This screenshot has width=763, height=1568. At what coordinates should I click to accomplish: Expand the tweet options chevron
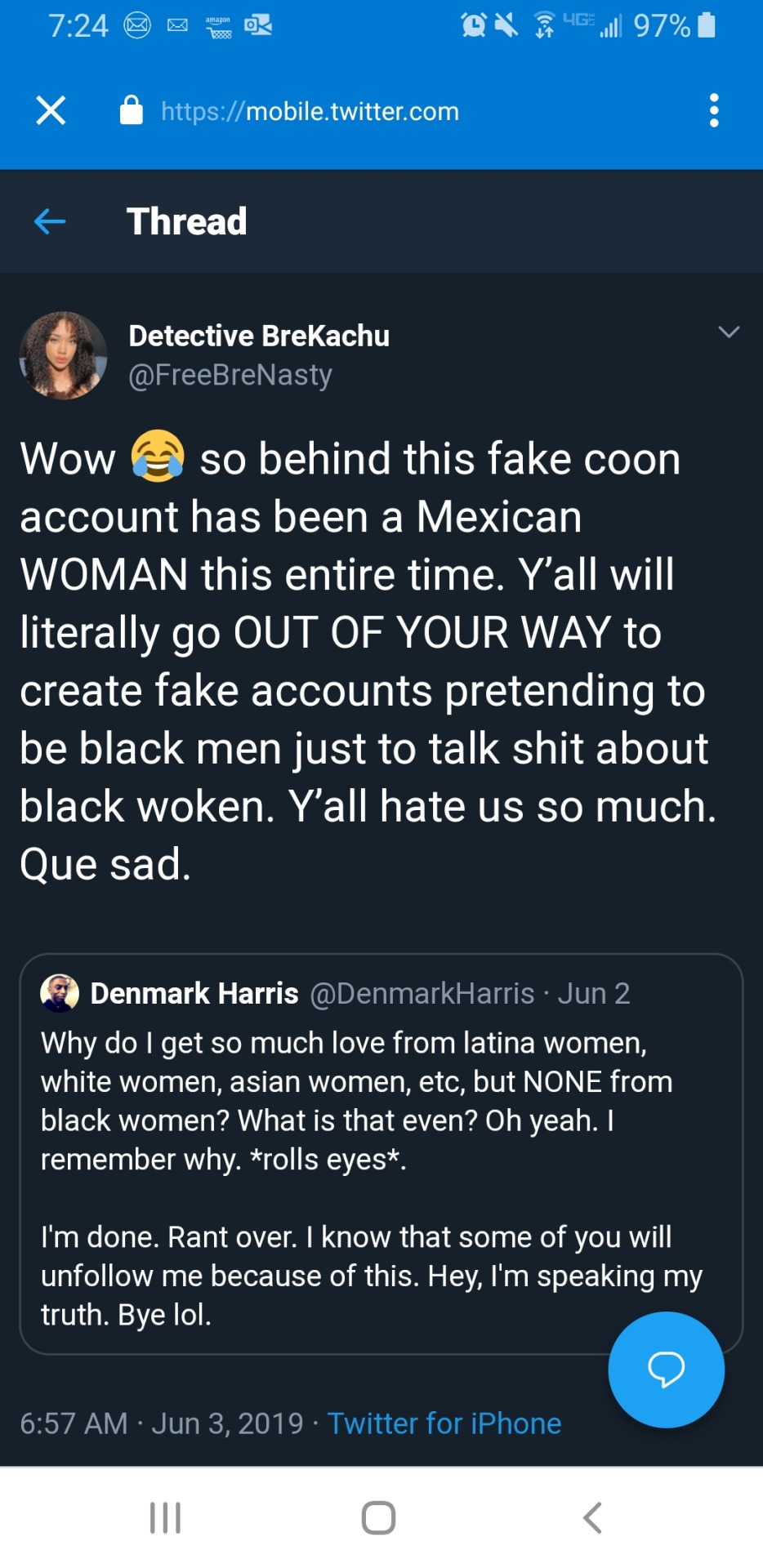pyautogui.click(x=729, y=332)
